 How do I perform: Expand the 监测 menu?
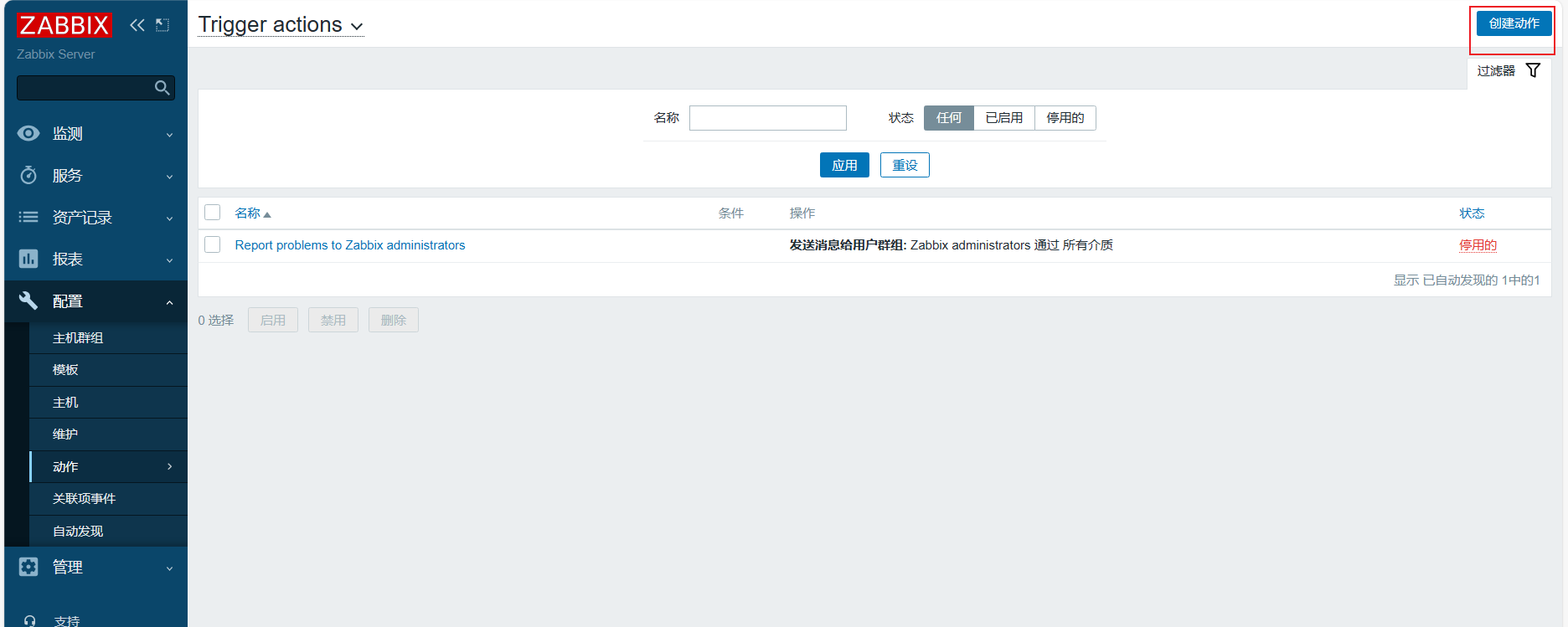96,134
